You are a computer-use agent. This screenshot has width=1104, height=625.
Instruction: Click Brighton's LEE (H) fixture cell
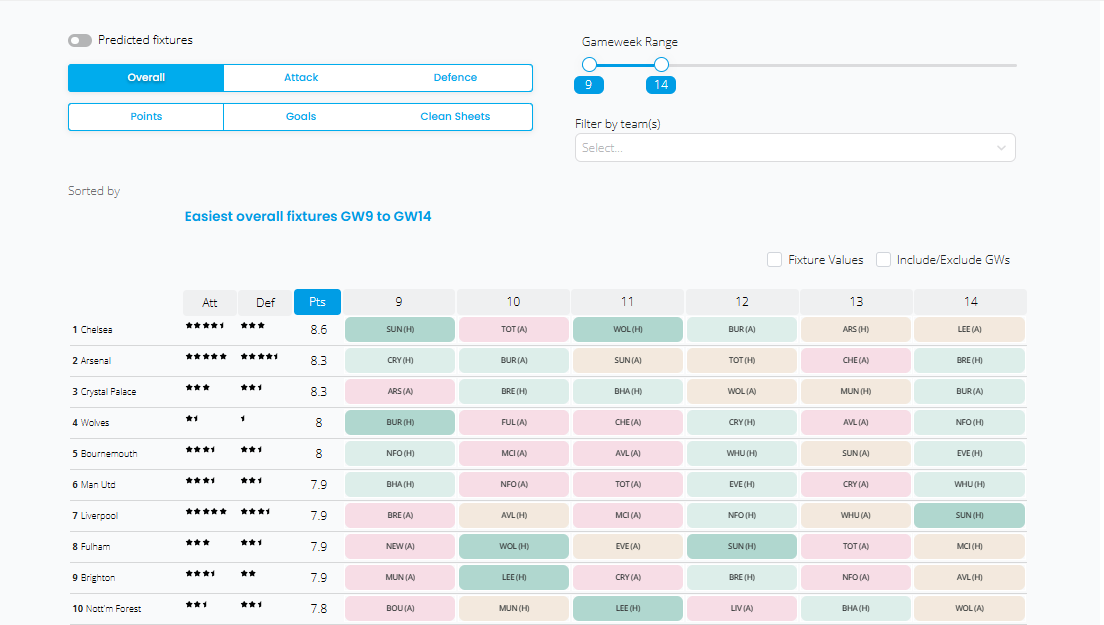point(514,577)
